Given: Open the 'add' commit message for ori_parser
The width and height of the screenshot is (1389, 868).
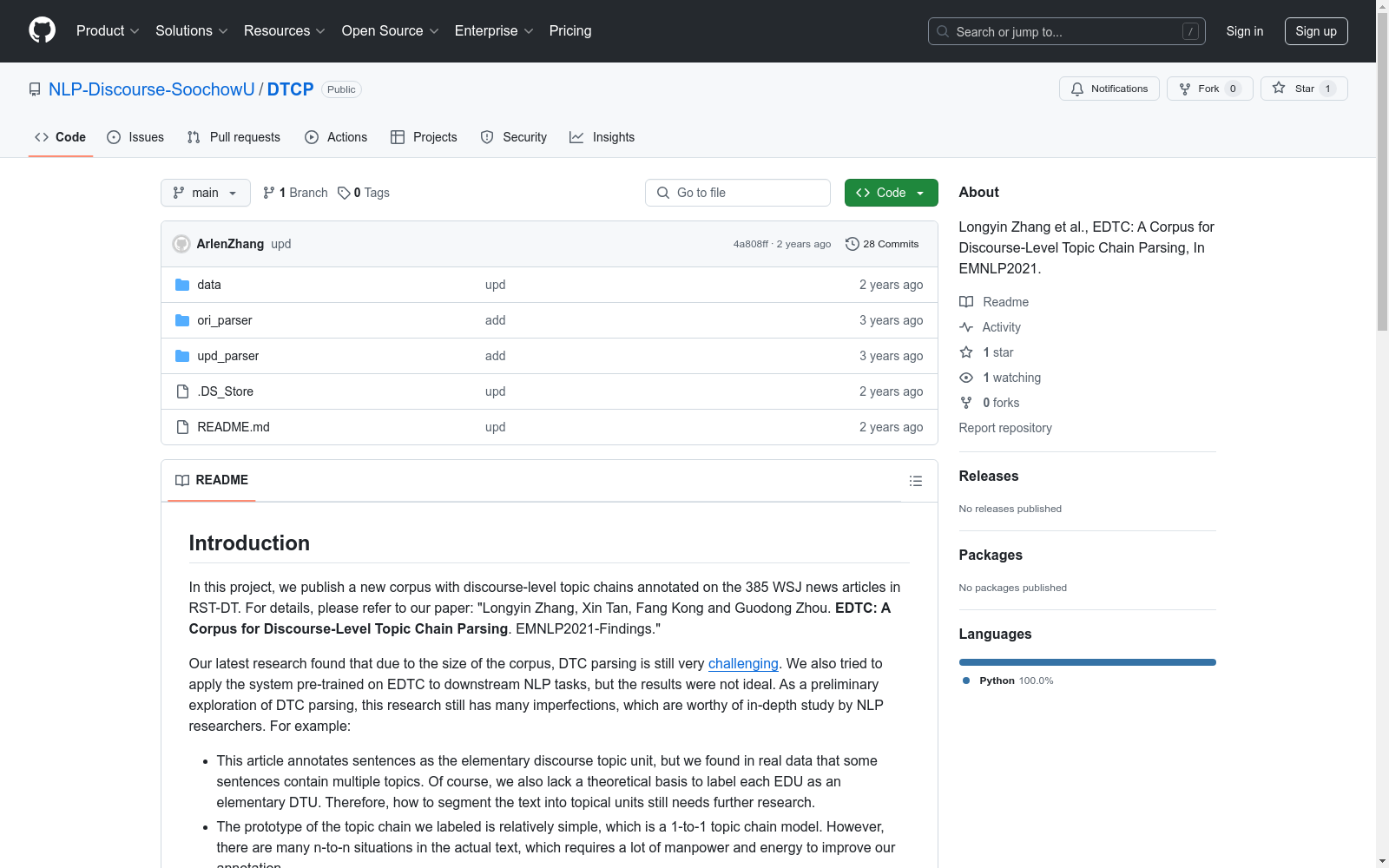Looking at the screenshot, I should click(x=496, y=320).
